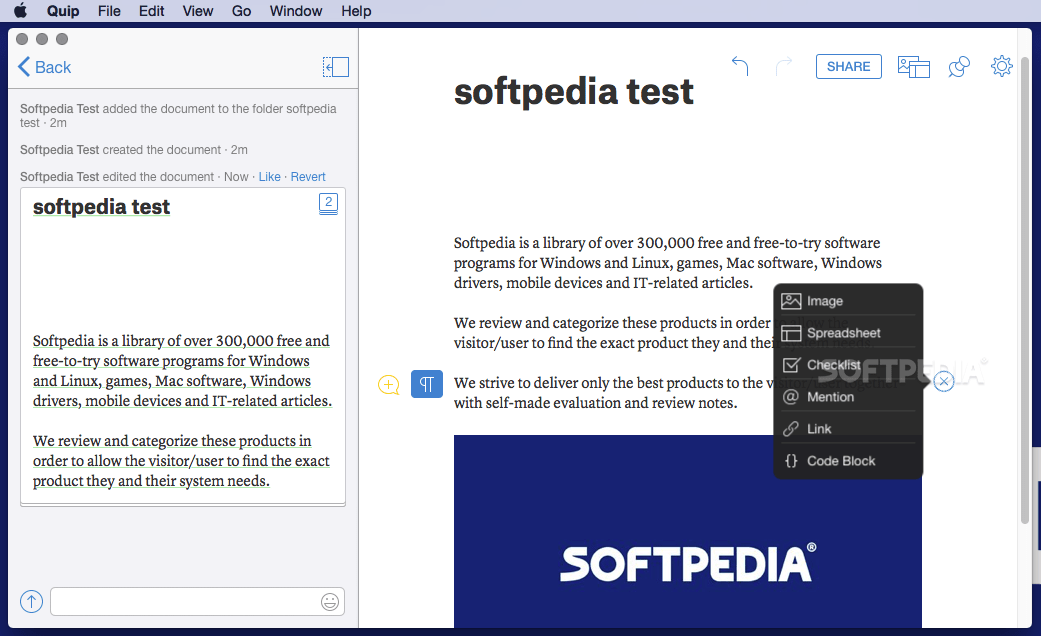Revert the latest document edit
This screenshot has width=1041, height=636.
click(307, 176)
